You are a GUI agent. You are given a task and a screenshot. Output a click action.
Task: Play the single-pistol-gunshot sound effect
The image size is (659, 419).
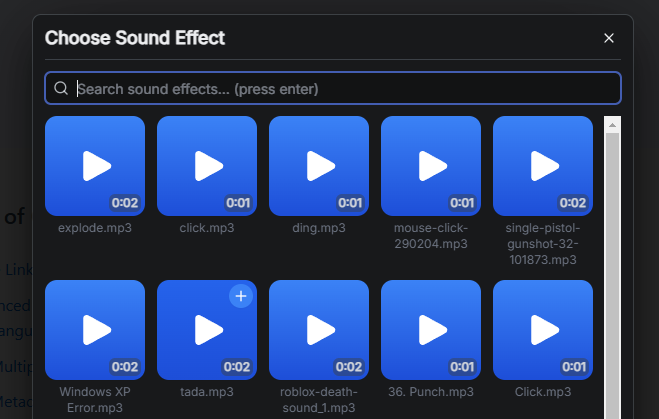pos(543,165)
